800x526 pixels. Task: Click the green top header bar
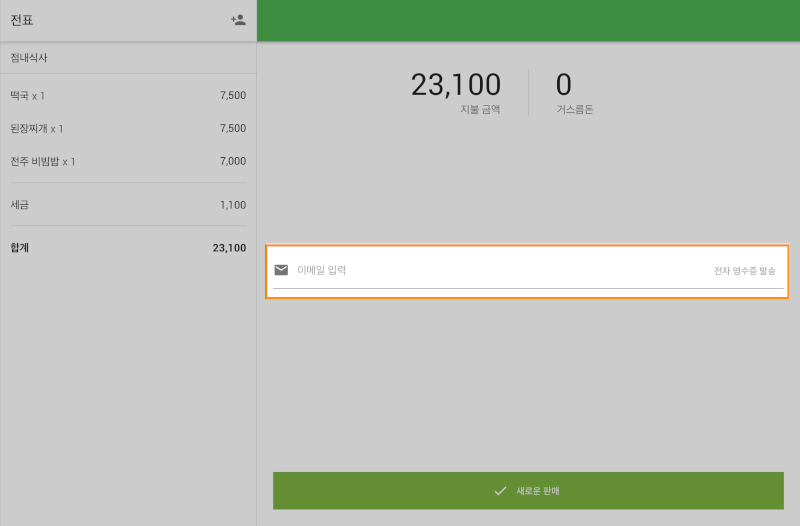point(528,20)
